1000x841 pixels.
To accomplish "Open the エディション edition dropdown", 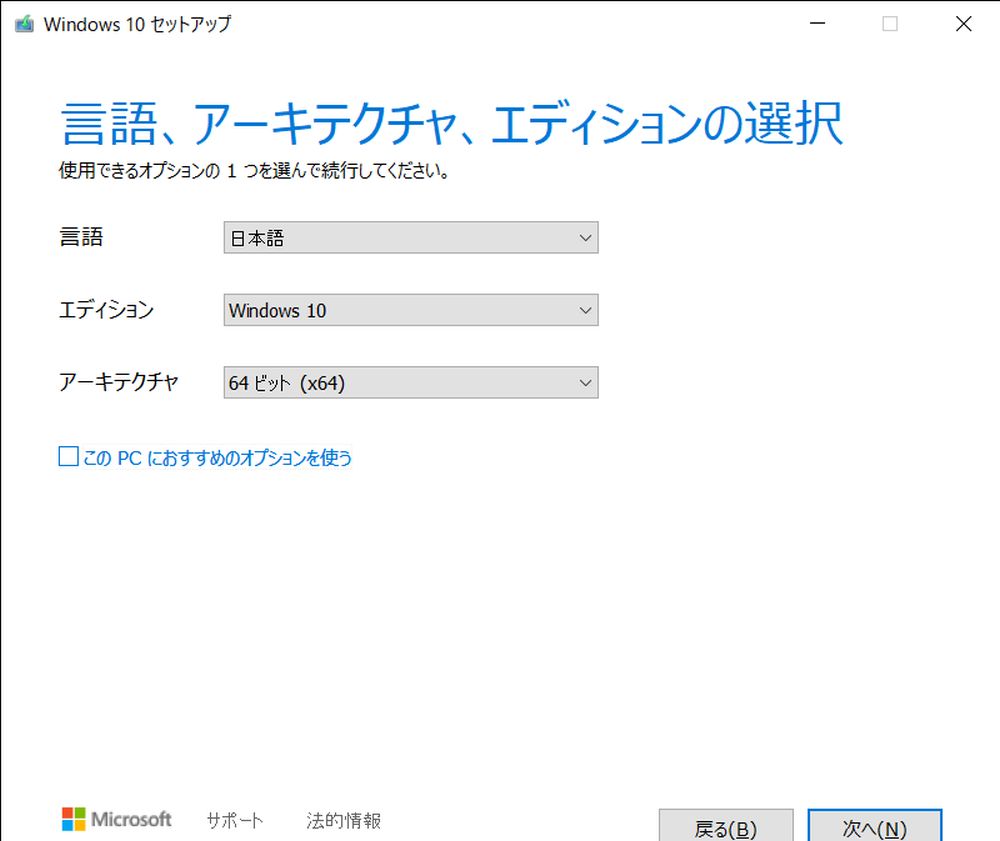I will 410,310.
